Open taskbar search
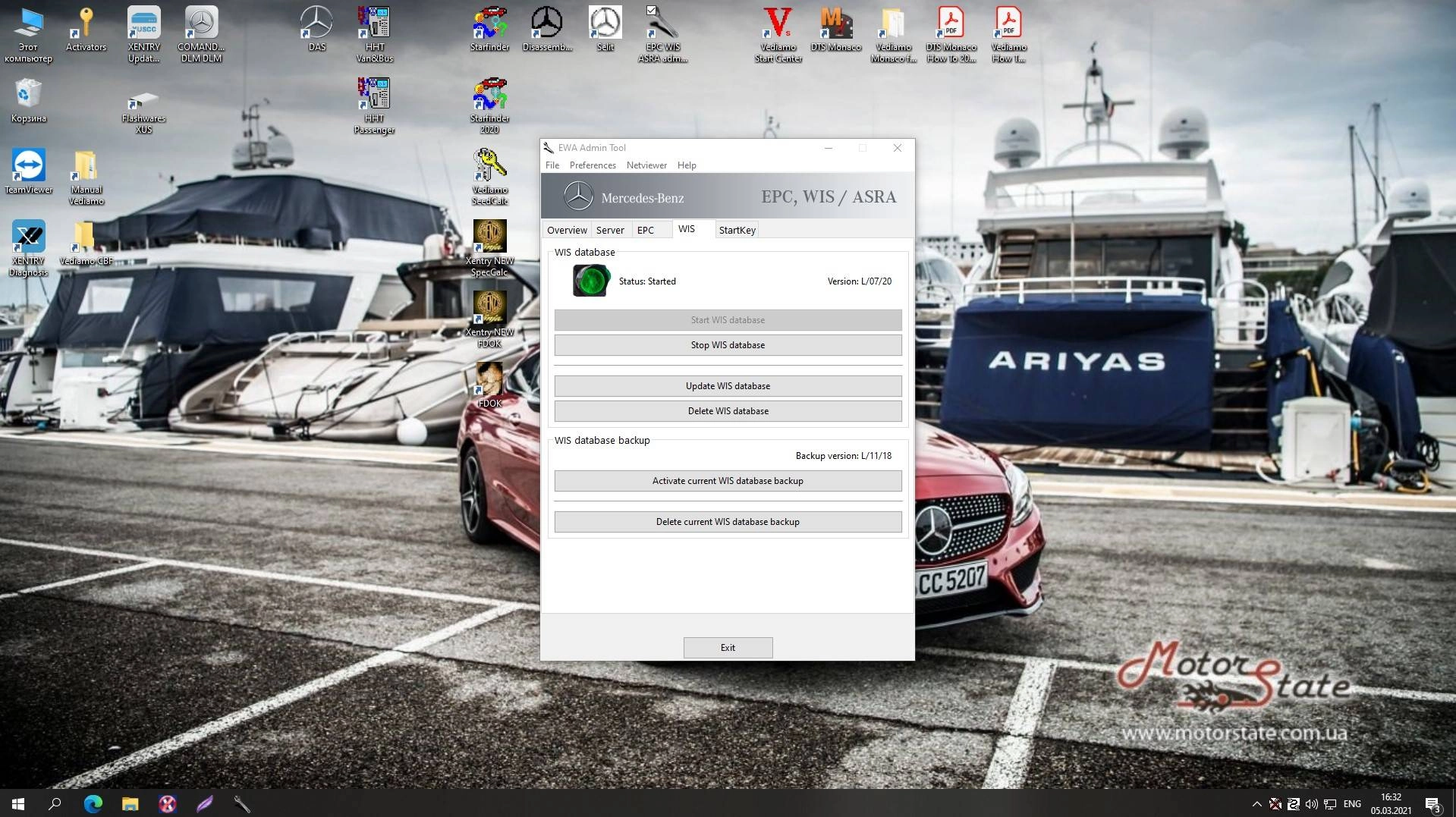 tap(55, 803)
